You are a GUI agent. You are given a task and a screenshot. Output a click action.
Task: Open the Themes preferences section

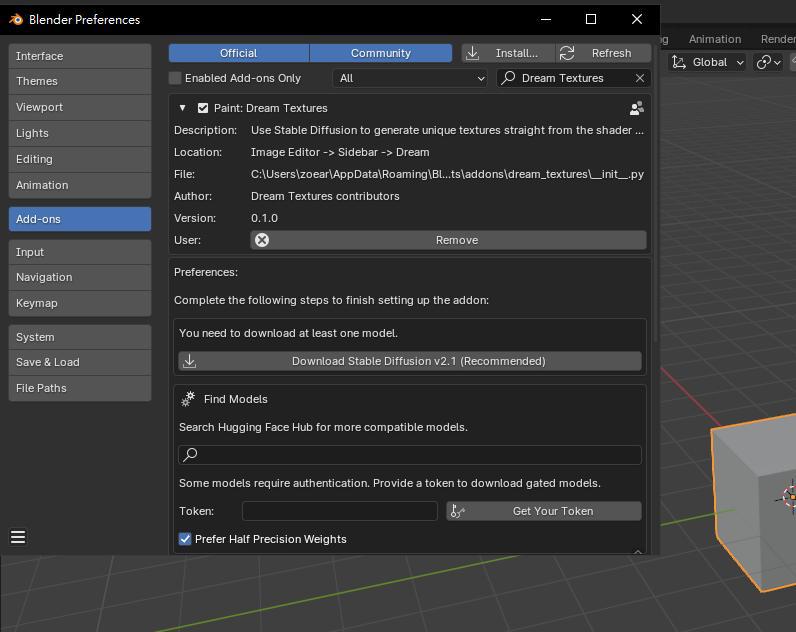pyautogui.click(x=80, y=81)
